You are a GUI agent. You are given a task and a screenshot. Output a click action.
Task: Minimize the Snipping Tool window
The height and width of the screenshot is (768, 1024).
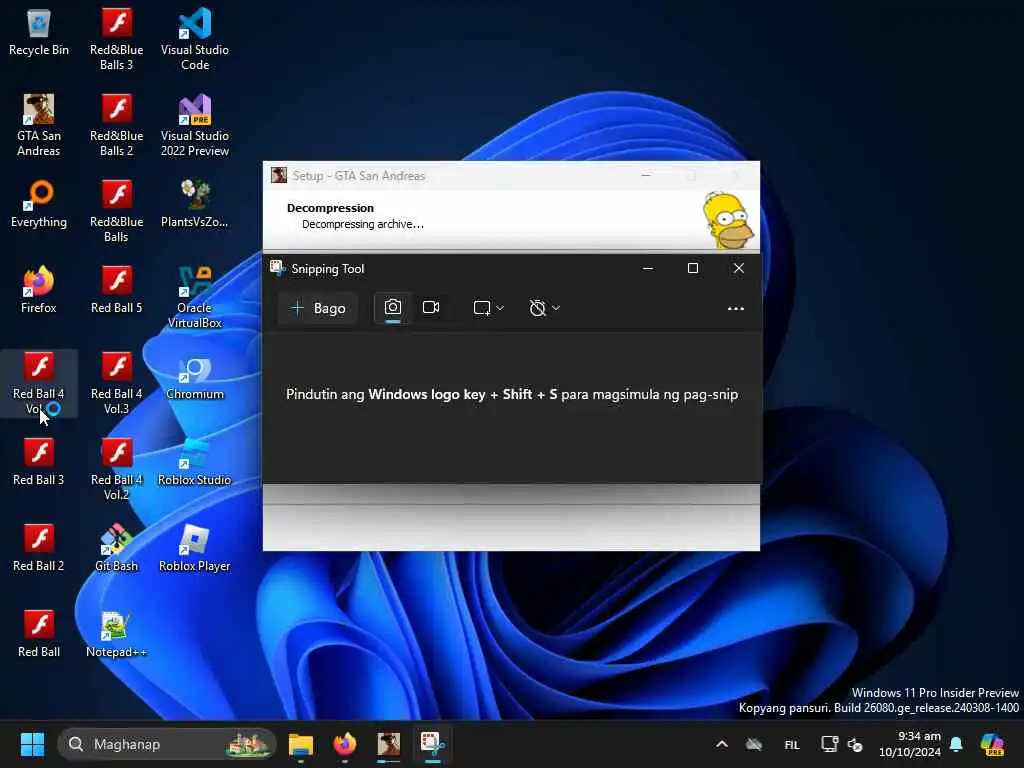click(x=648, y=268)
